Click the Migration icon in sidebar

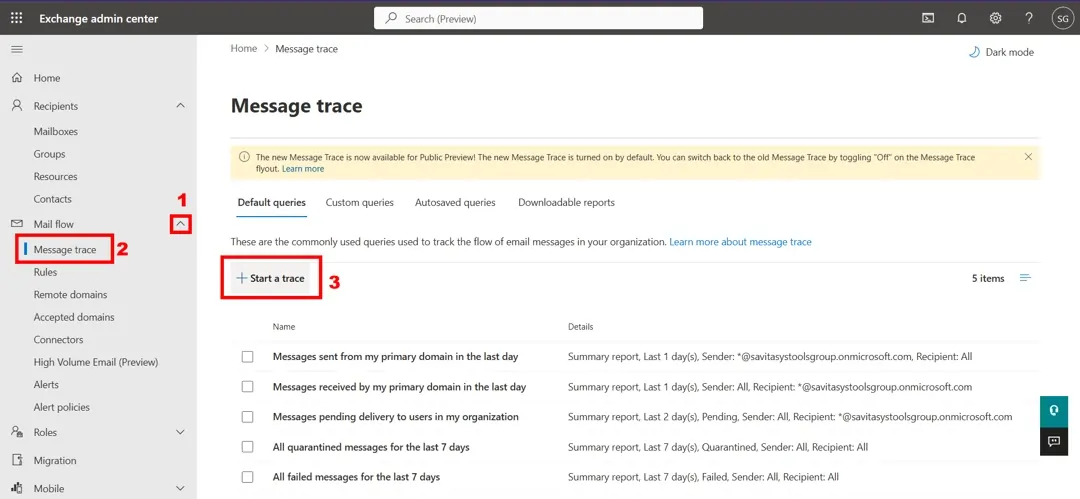coord(17,460)
